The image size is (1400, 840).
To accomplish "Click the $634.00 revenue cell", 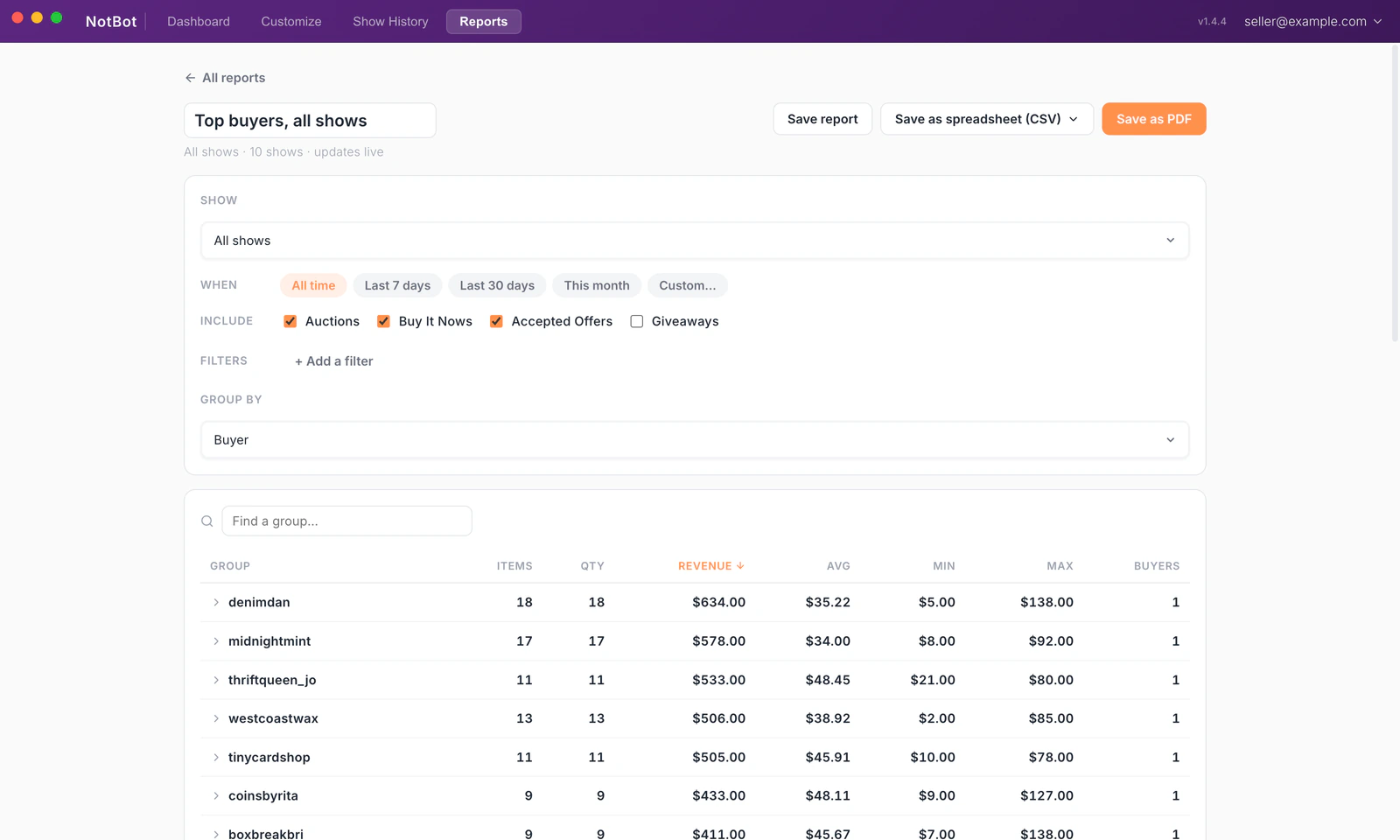I will [x=718, y=602].
